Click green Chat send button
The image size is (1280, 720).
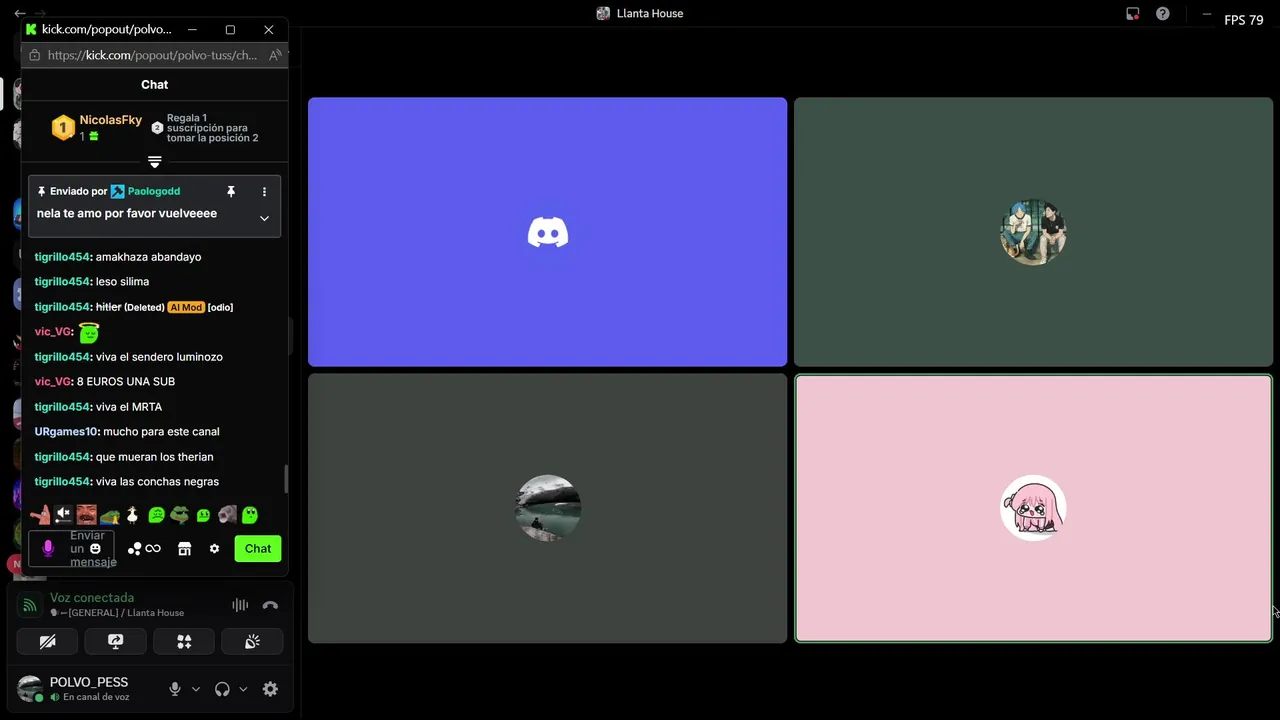[258, 548]
